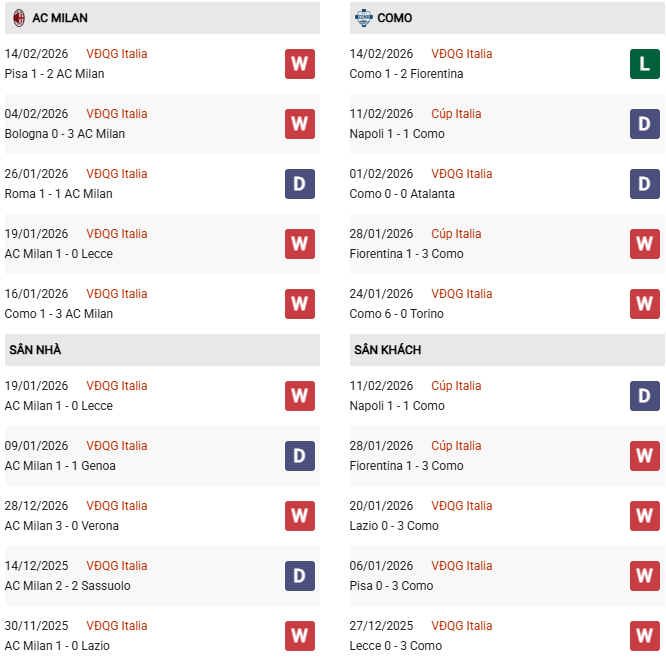Click the AC Milan 1 - 0 Lazio result text
This screenshot has width=666, height=661.
[x=57, y=646]
